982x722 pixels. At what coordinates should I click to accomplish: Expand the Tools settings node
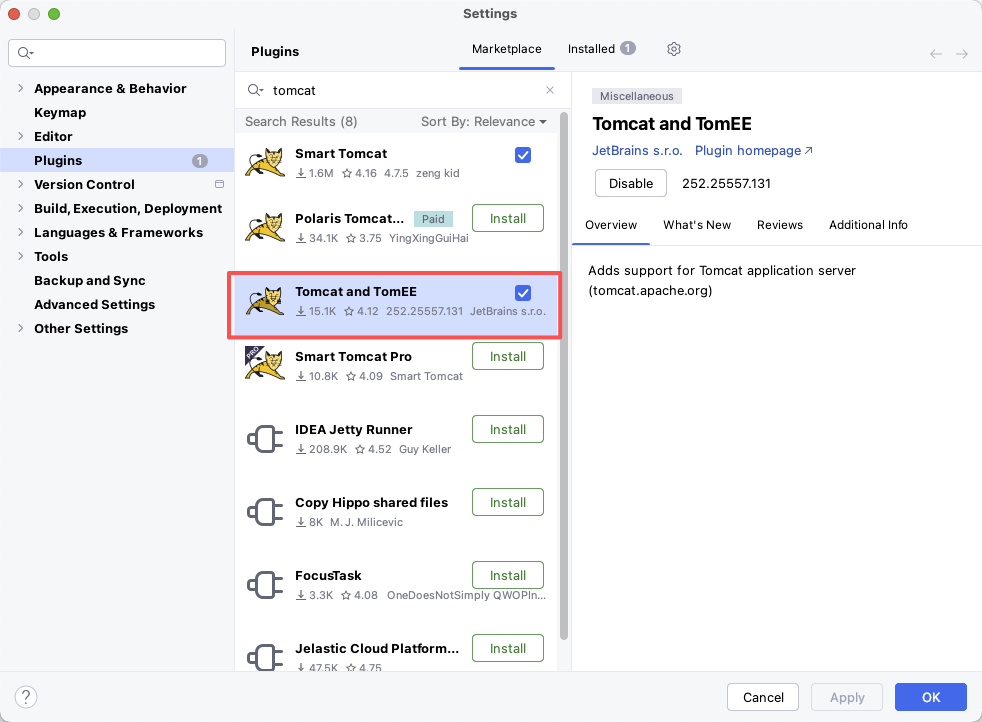(x=21, y=256)
